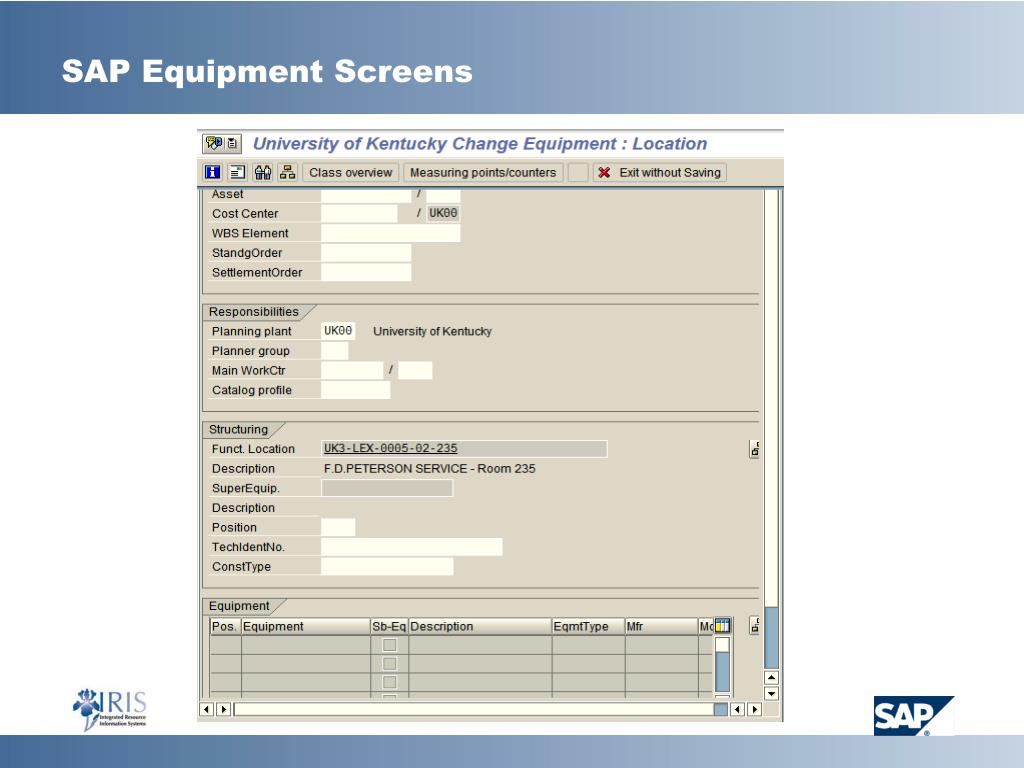The width and height of the screenshot is (1024, 768).
Task: Click the Main WorkCtr plant field after the slash
Action: (415, 370)
